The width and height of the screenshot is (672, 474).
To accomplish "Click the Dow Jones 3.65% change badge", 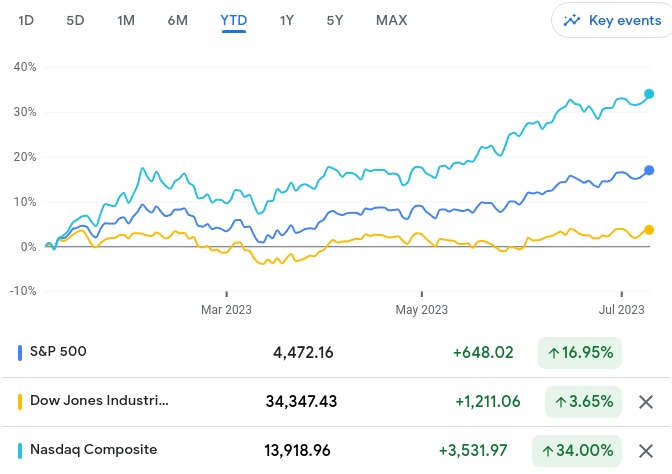I will point(583,402).
